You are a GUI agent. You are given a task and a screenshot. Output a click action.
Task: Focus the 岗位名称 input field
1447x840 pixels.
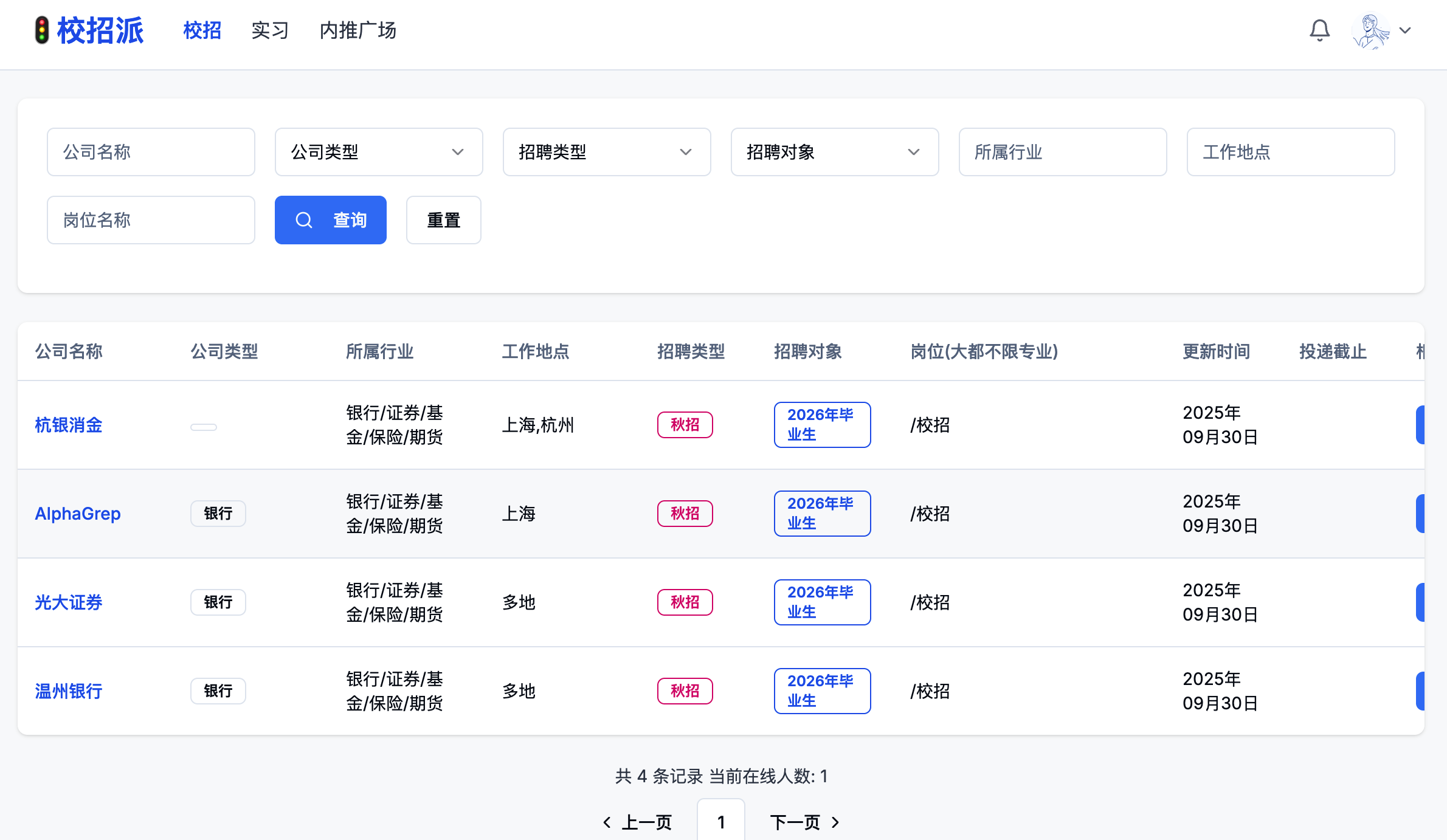coord(151,220)
